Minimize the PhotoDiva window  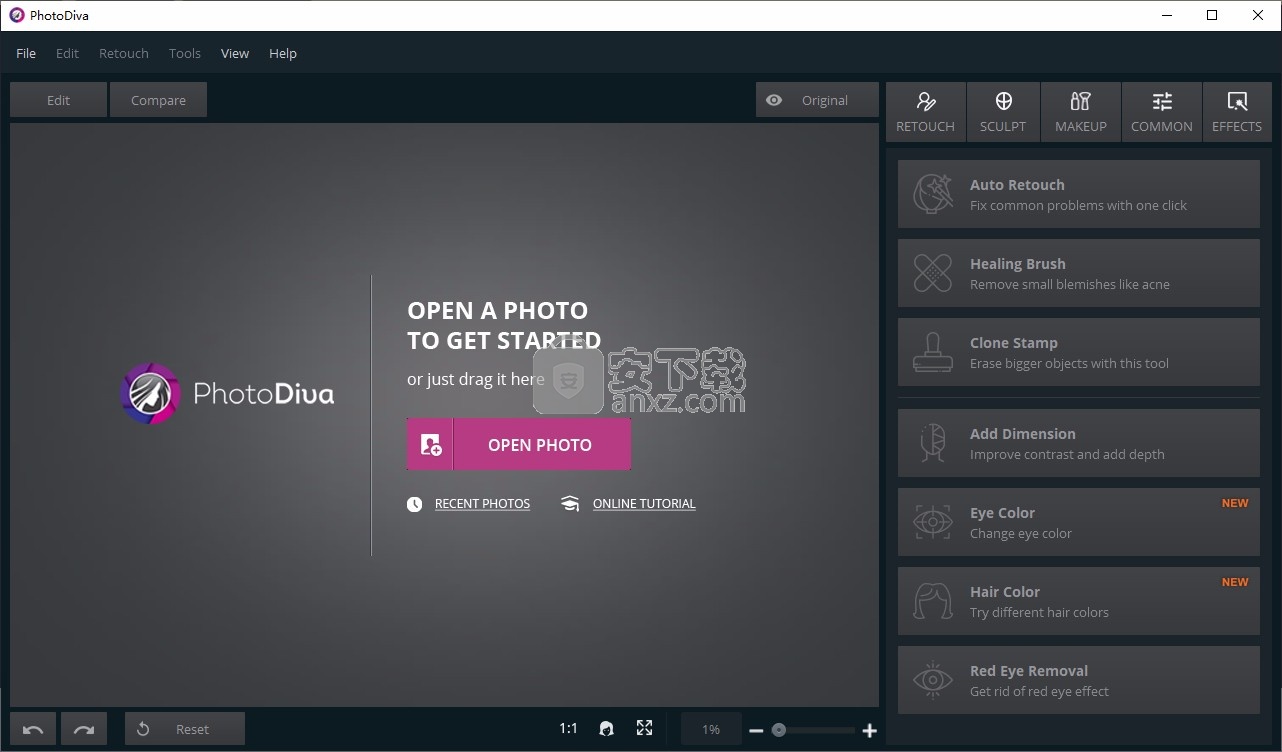click(1167, 15)
